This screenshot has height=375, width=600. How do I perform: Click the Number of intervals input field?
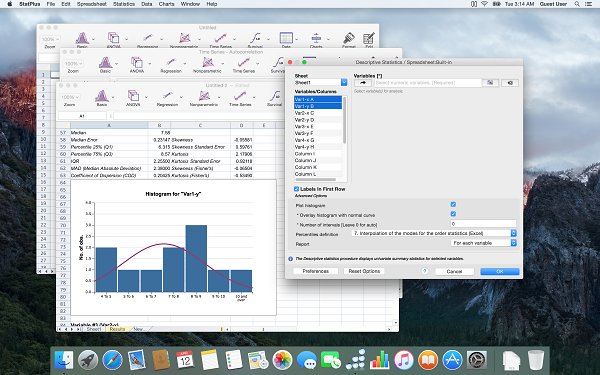click(483, 224)
